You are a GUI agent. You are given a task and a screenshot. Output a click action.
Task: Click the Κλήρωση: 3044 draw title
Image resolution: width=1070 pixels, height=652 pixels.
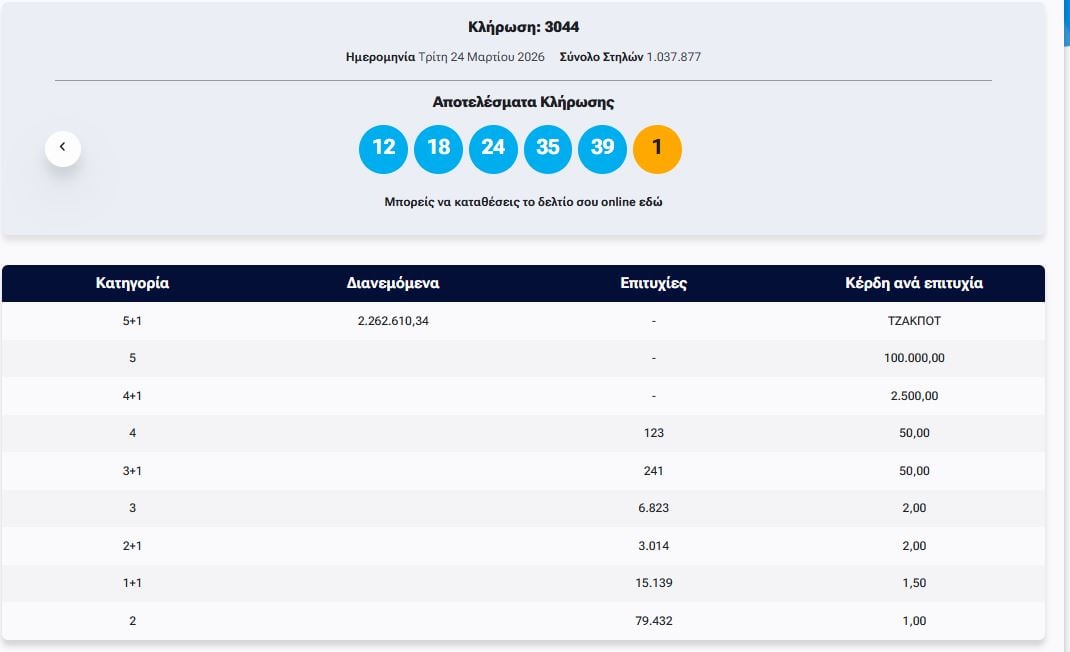[523, 27]
